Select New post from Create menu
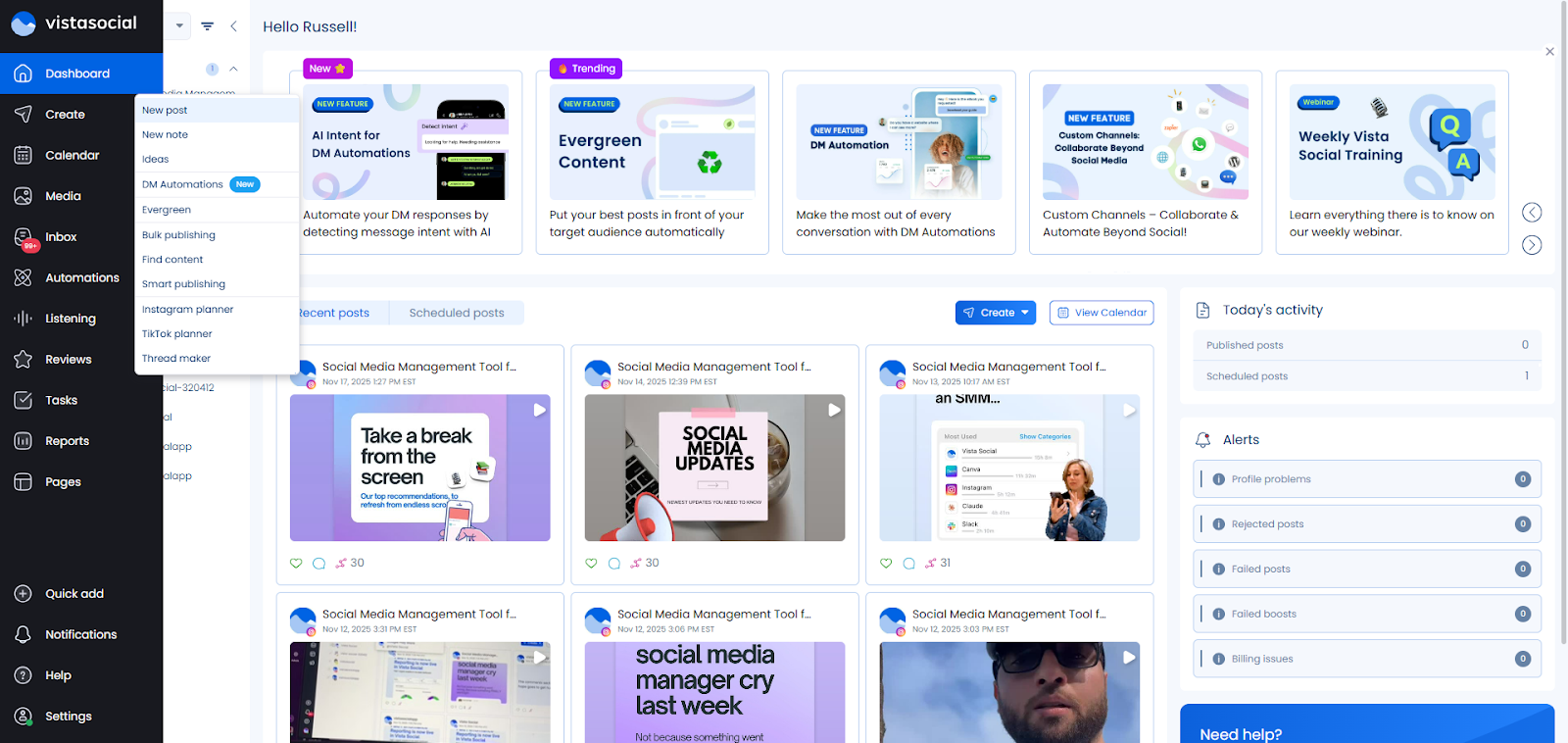The image size is (1568, 743). pyautogui.click(x=165, y=110)
